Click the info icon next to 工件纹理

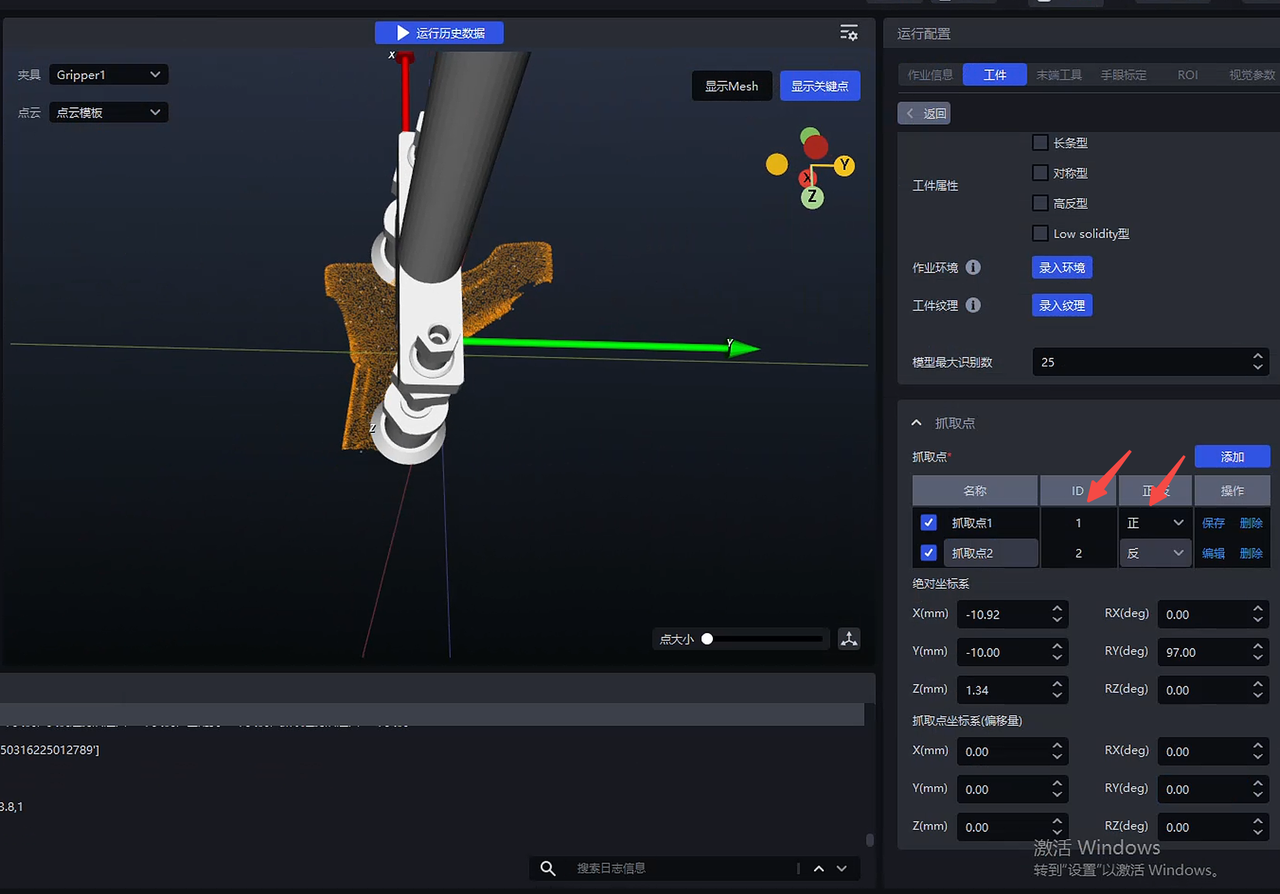point(973,306)
